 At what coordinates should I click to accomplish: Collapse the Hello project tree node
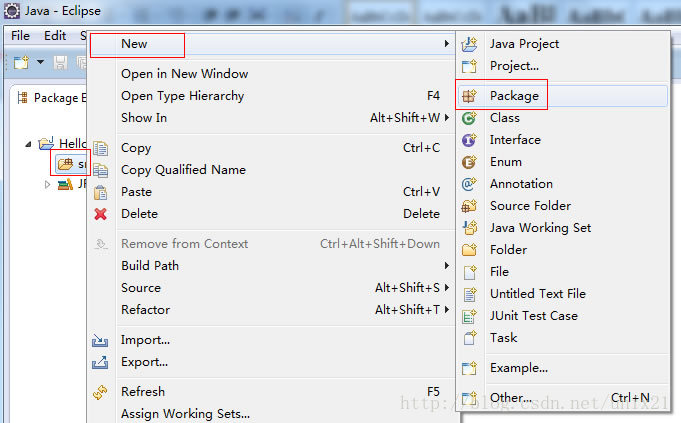[x=28, y=144]
